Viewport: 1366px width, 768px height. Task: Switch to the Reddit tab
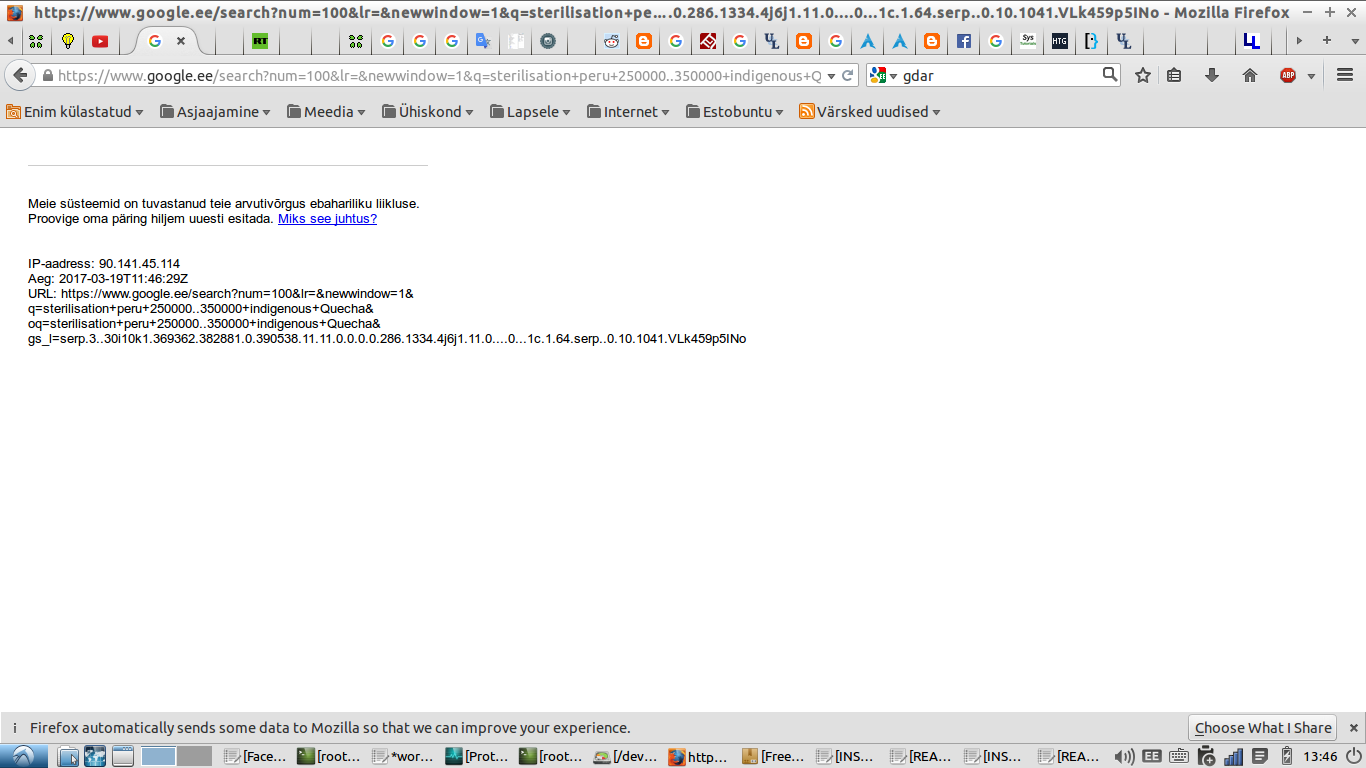[x=612, y=41]
